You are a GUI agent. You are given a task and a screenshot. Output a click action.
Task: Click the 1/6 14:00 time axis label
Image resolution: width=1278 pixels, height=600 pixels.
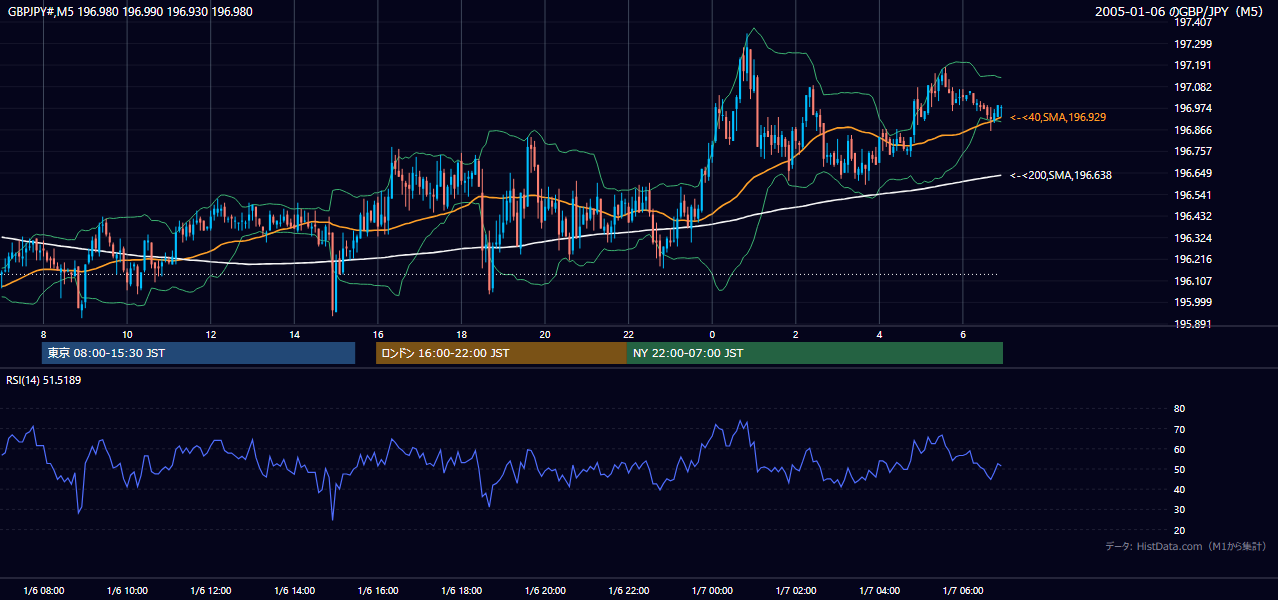click(294, 591)
